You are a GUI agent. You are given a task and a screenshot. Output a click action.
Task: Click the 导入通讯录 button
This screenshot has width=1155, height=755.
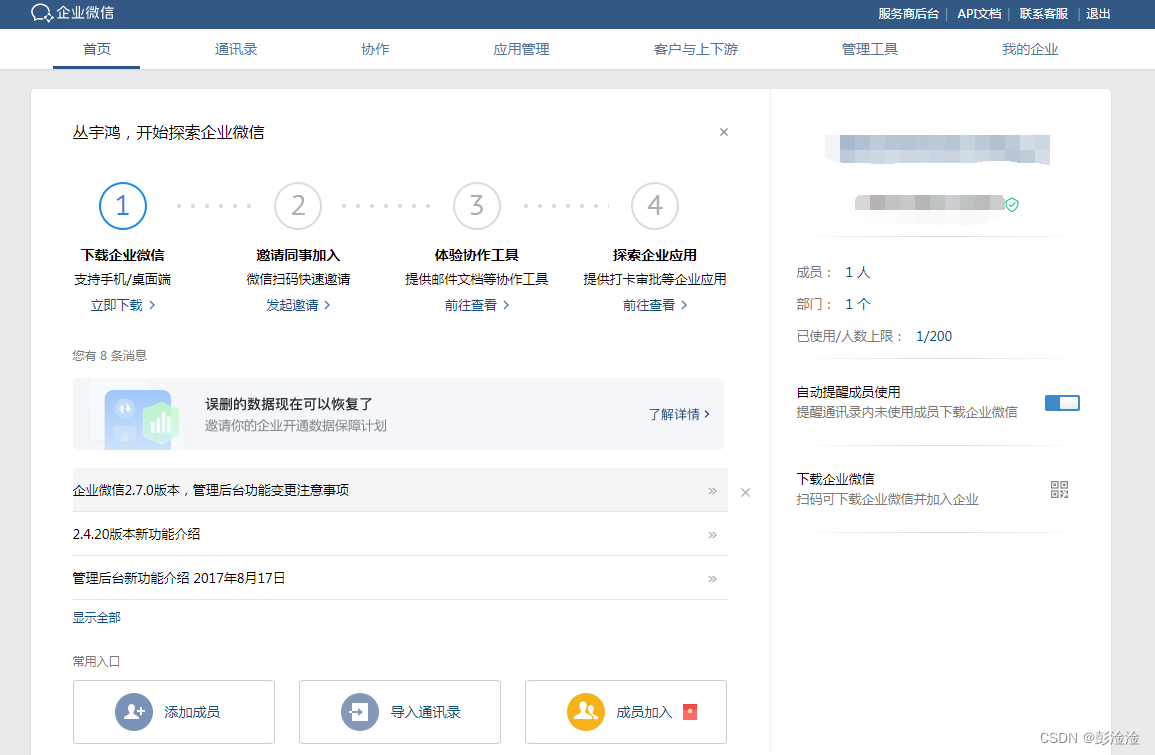pyautogui.click(x=400, y=712)
